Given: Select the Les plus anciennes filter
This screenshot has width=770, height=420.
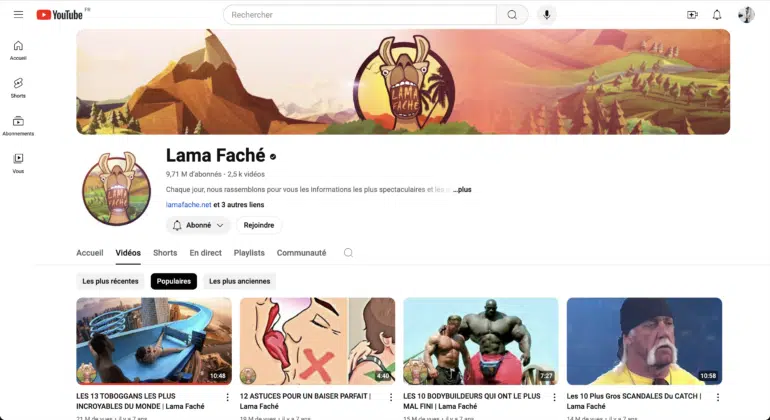Looking at the screenshot, I should tap(240, 281).
